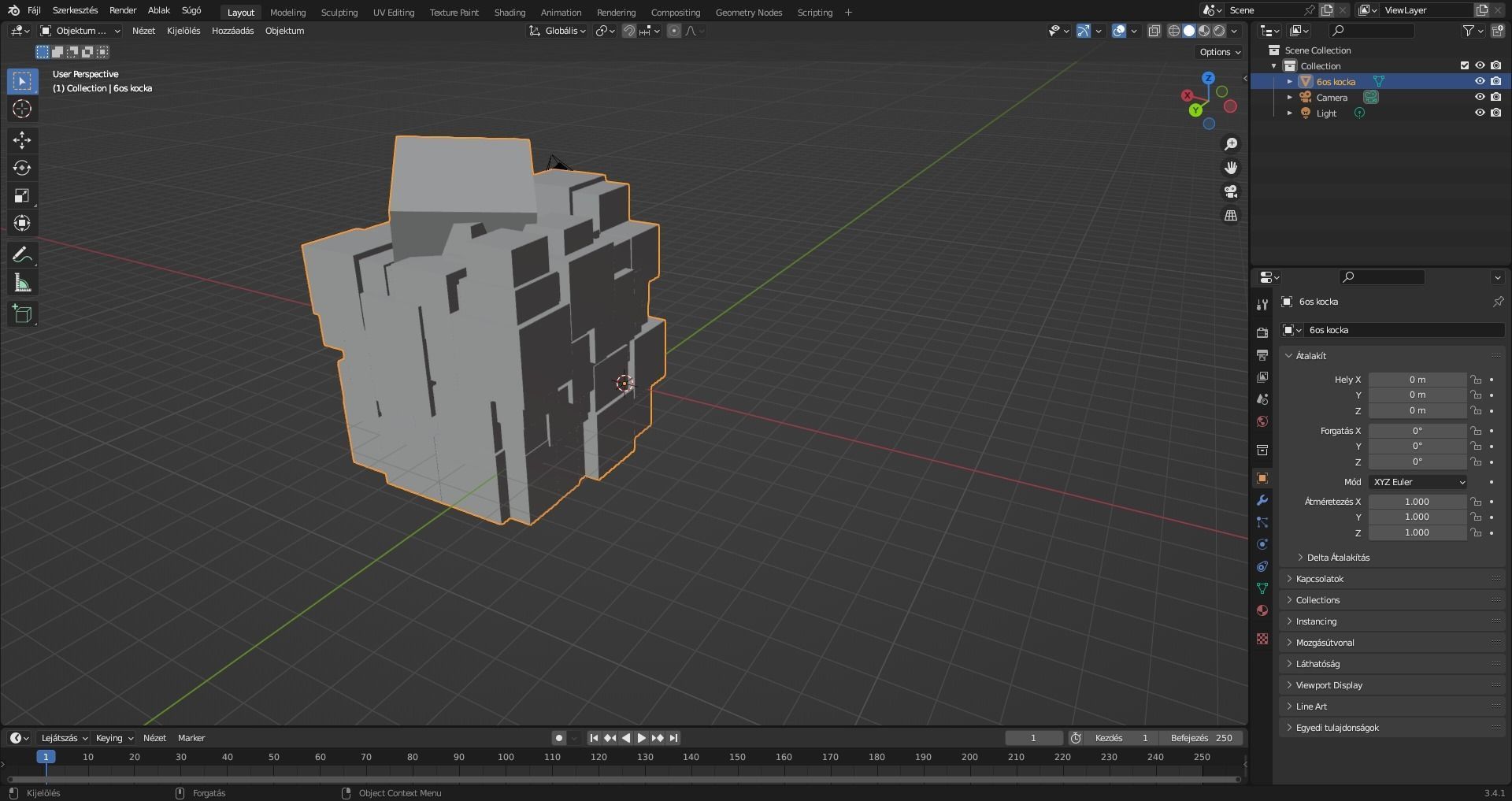Activate the 3D Cursor tool

tap(22, 109)
